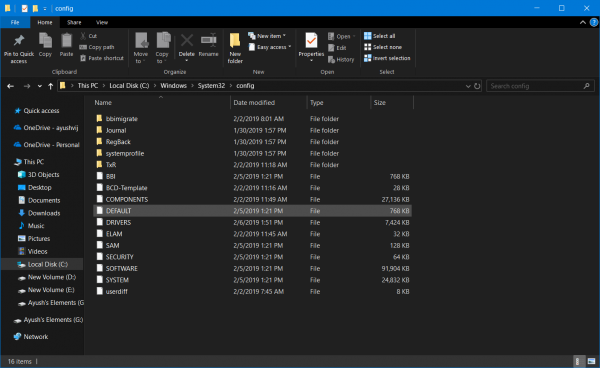Click the Paste ribbon icon
The width and height of the screenshot is (600, 368).
[66, 41]
